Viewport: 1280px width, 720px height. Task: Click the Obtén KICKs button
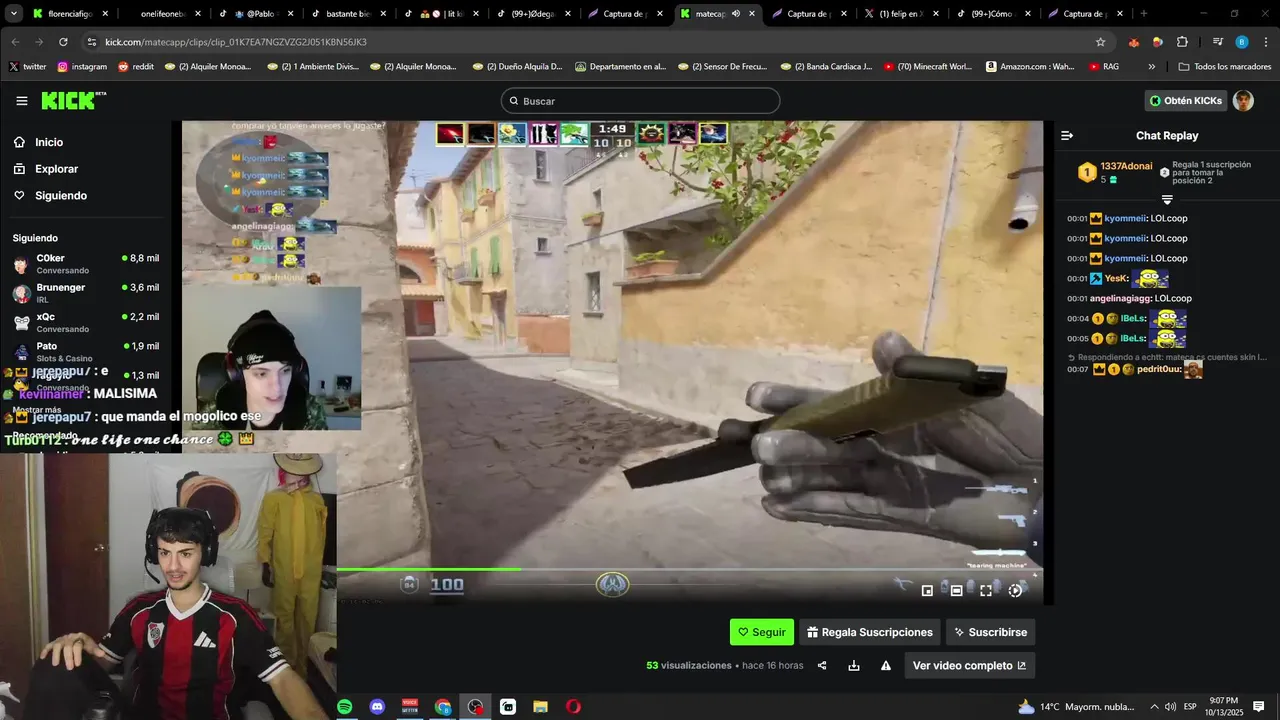pos(1185,101)
